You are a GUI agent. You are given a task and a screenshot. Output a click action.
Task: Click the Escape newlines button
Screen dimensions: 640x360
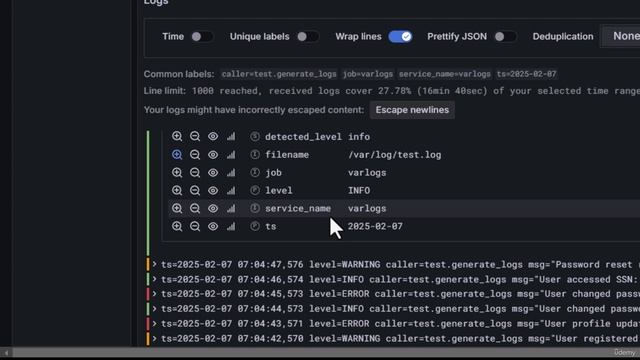(412, 110)
